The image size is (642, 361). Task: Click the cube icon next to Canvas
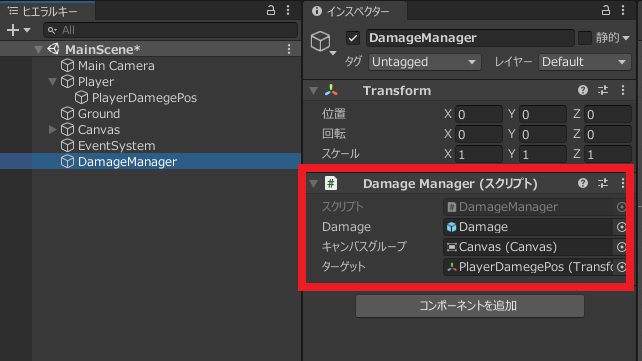coord(67,130)
